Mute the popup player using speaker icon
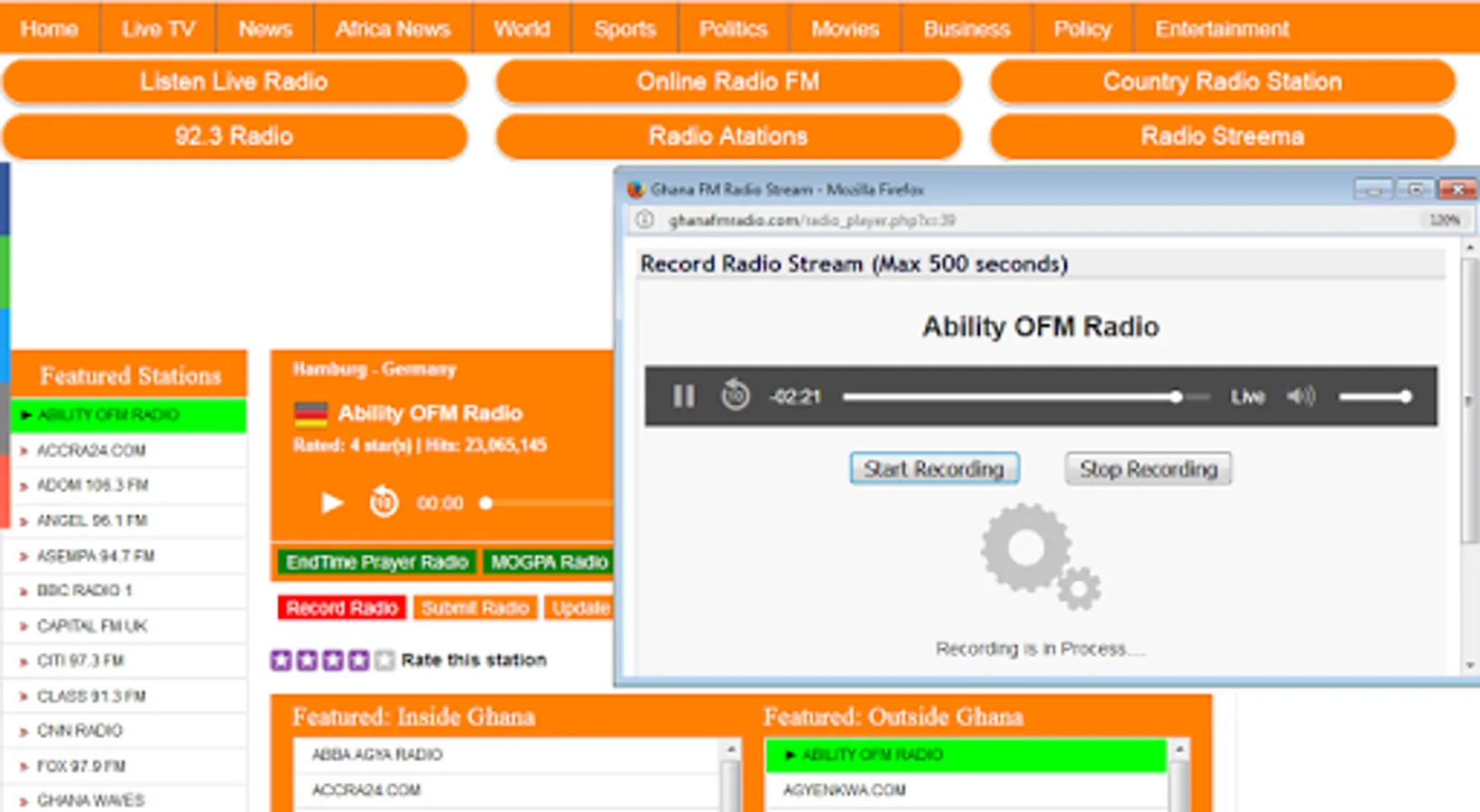 [x=1300, y=396]
